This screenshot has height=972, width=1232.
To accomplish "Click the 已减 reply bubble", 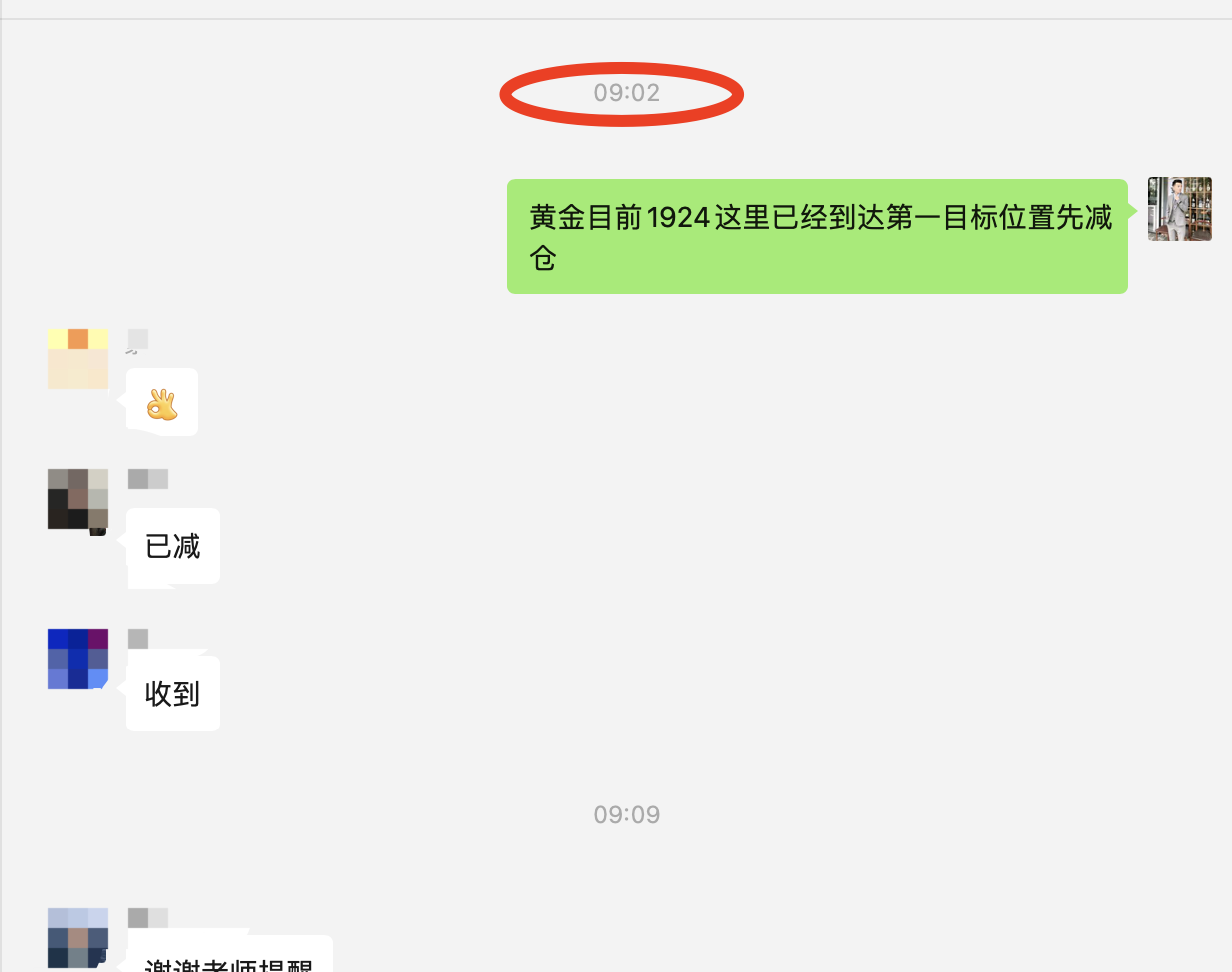I will [173, 546].
